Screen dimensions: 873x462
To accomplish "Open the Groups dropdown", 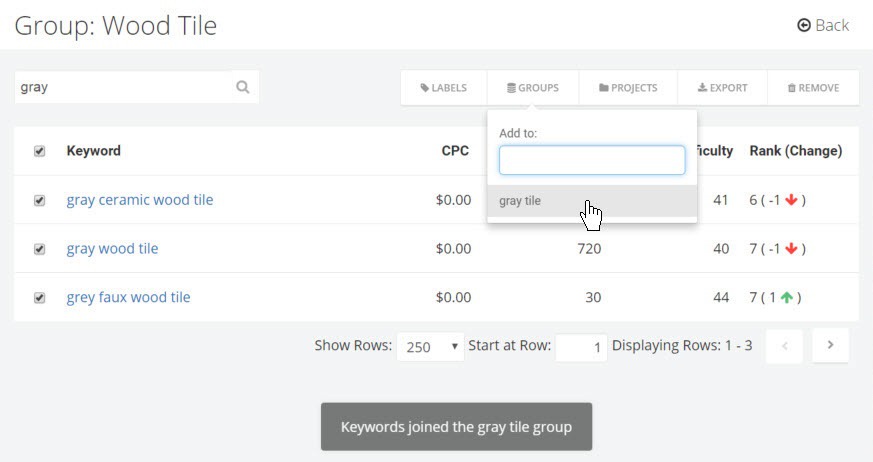I will [x=533, y=87].
